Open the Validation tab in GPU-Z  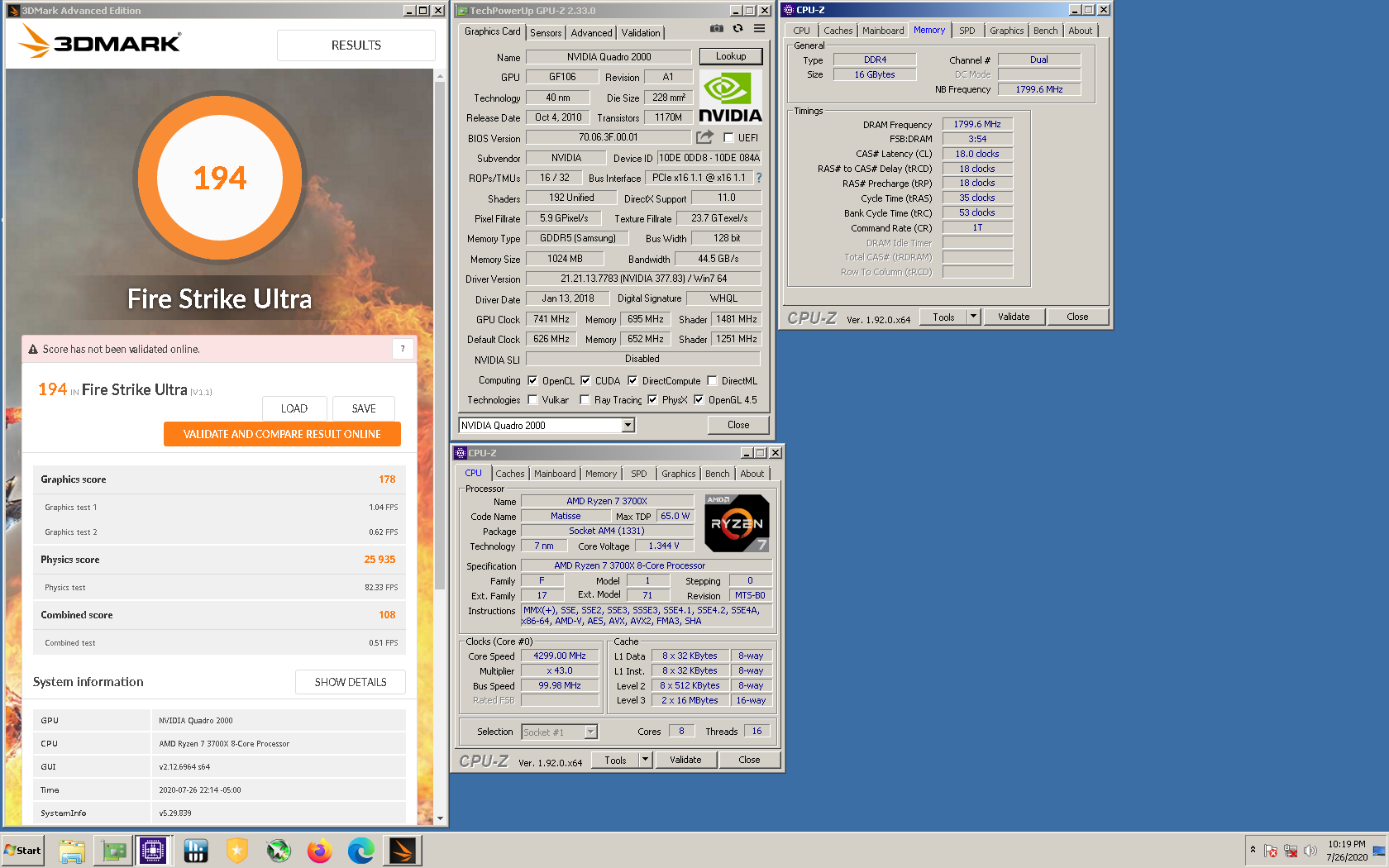(x=641, y=32)
